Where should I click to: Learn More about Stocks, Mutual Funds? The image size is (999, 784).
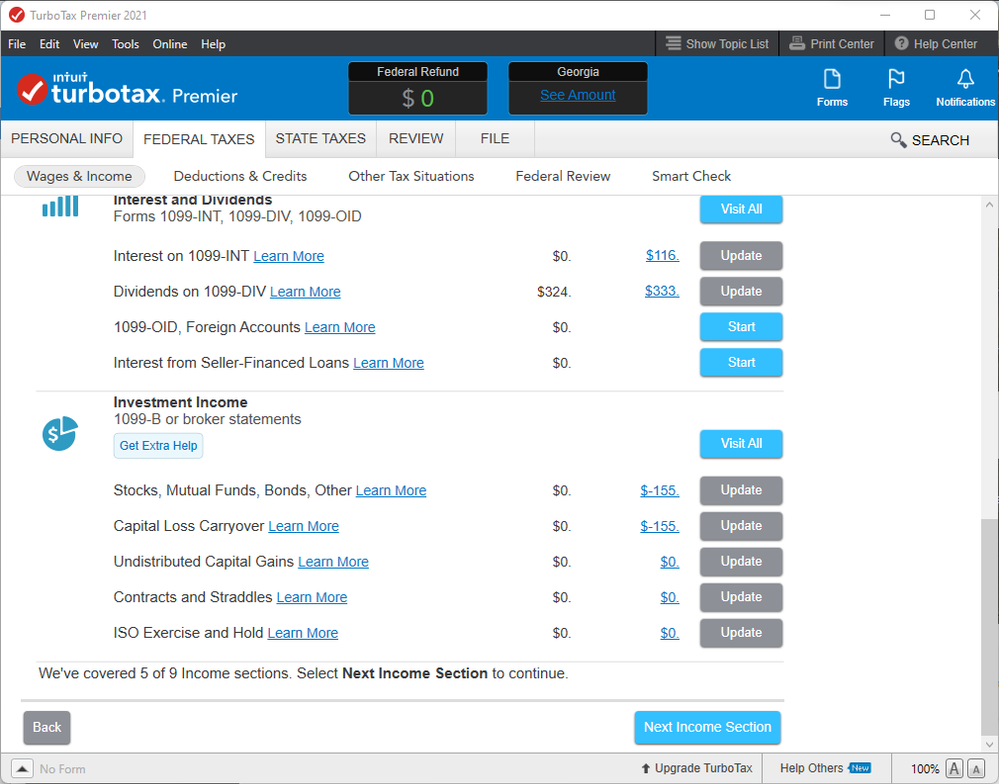pos(391,490)
